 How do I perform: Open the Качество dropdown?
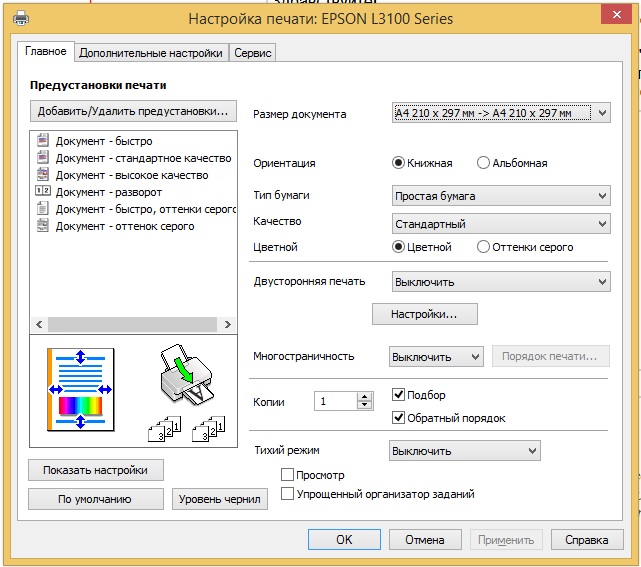[x=501, y=224]
